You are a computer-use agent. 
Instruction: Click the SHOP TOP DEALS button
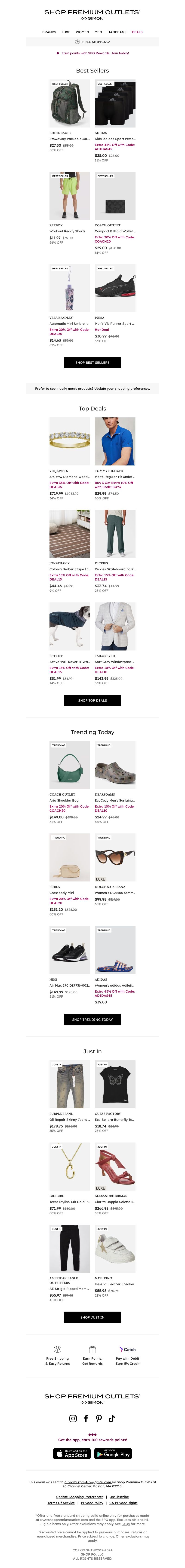pos(92,700)
